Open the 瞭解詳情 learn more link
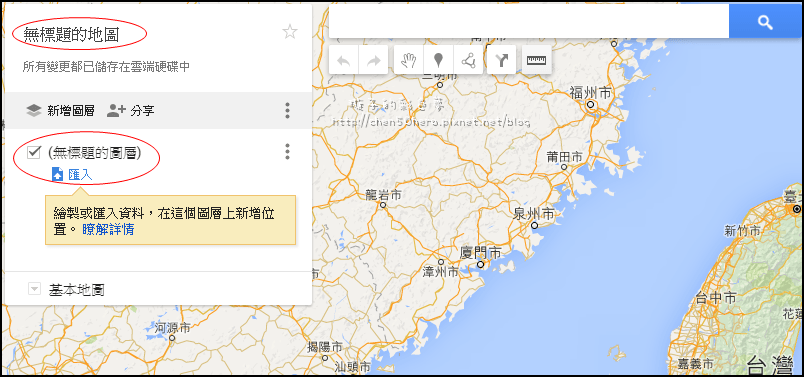The image size is (804, 377). pos(108,229)
